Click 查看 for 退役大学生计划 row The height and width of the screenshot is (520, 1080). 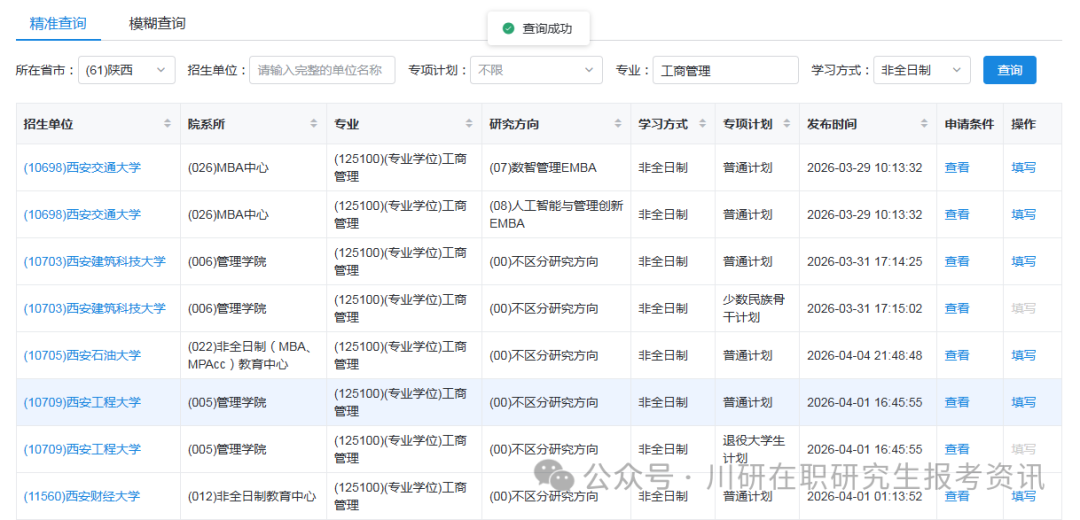click(957, 449)
